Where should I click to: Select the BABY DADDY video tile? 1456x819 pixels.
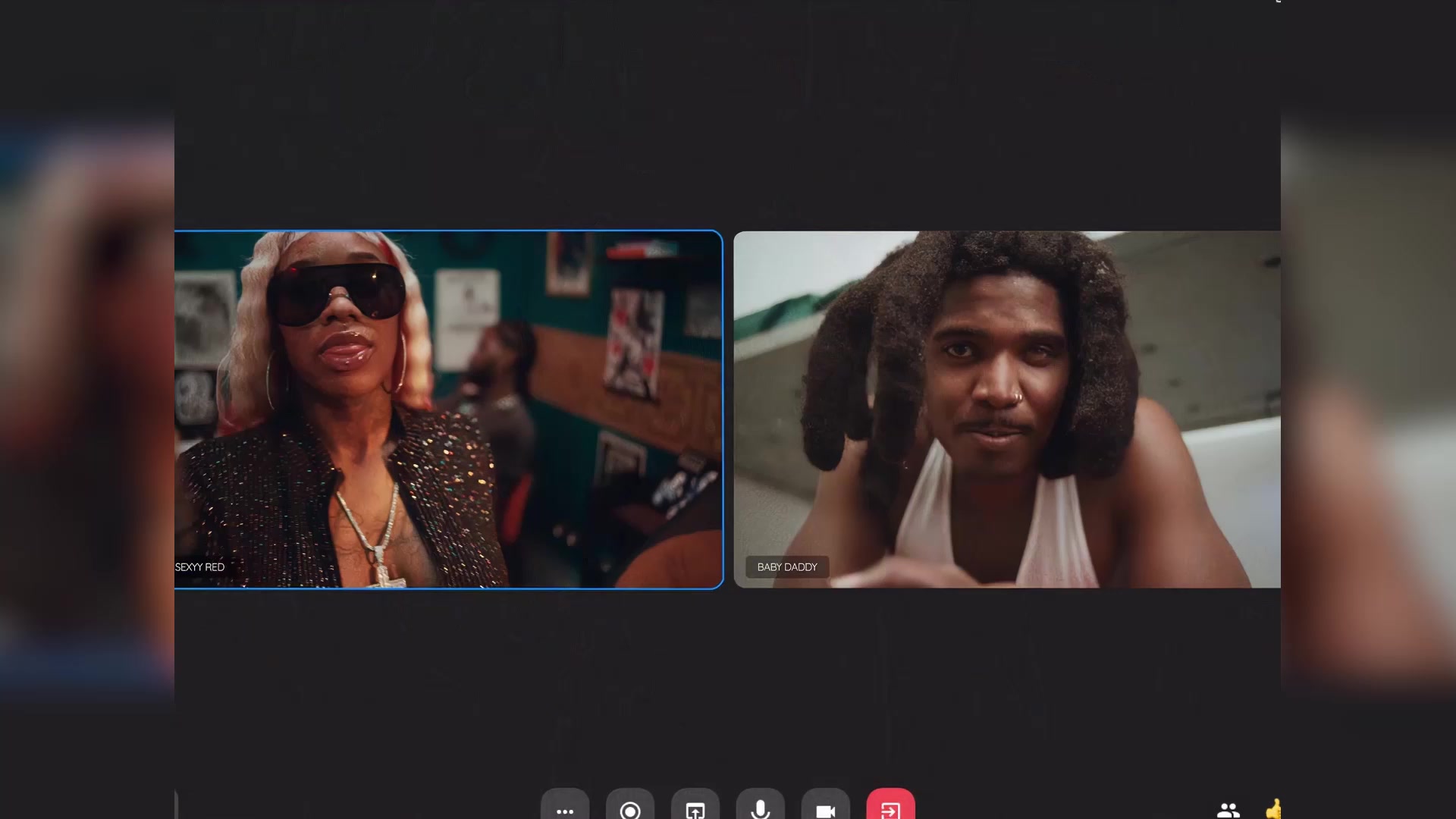coord(1007,409)
